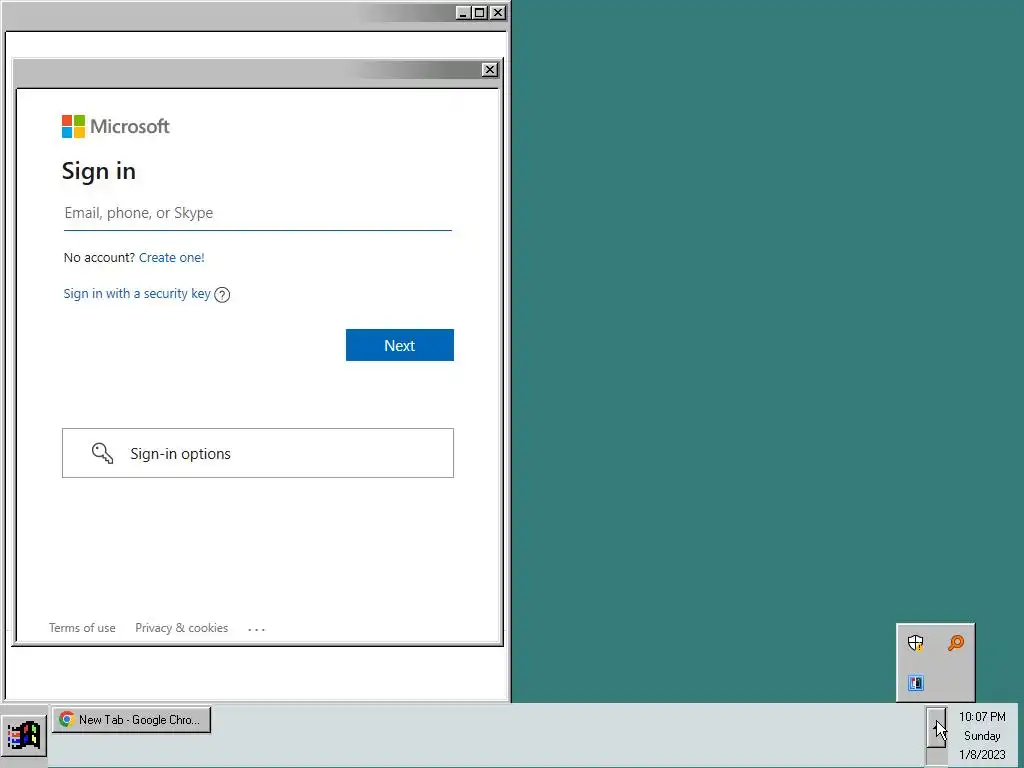
Task: Maximize the outer window
Action: point(480,12)
